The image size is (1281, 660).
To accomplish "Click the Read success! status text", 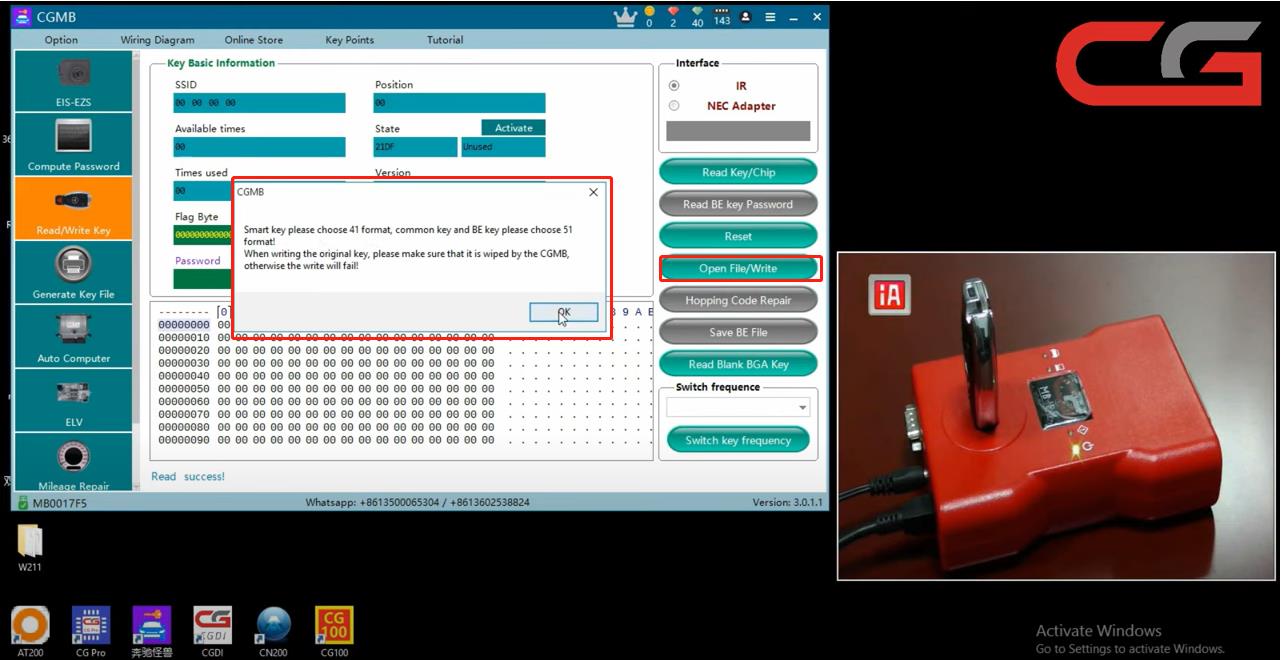I will point(188,476).
